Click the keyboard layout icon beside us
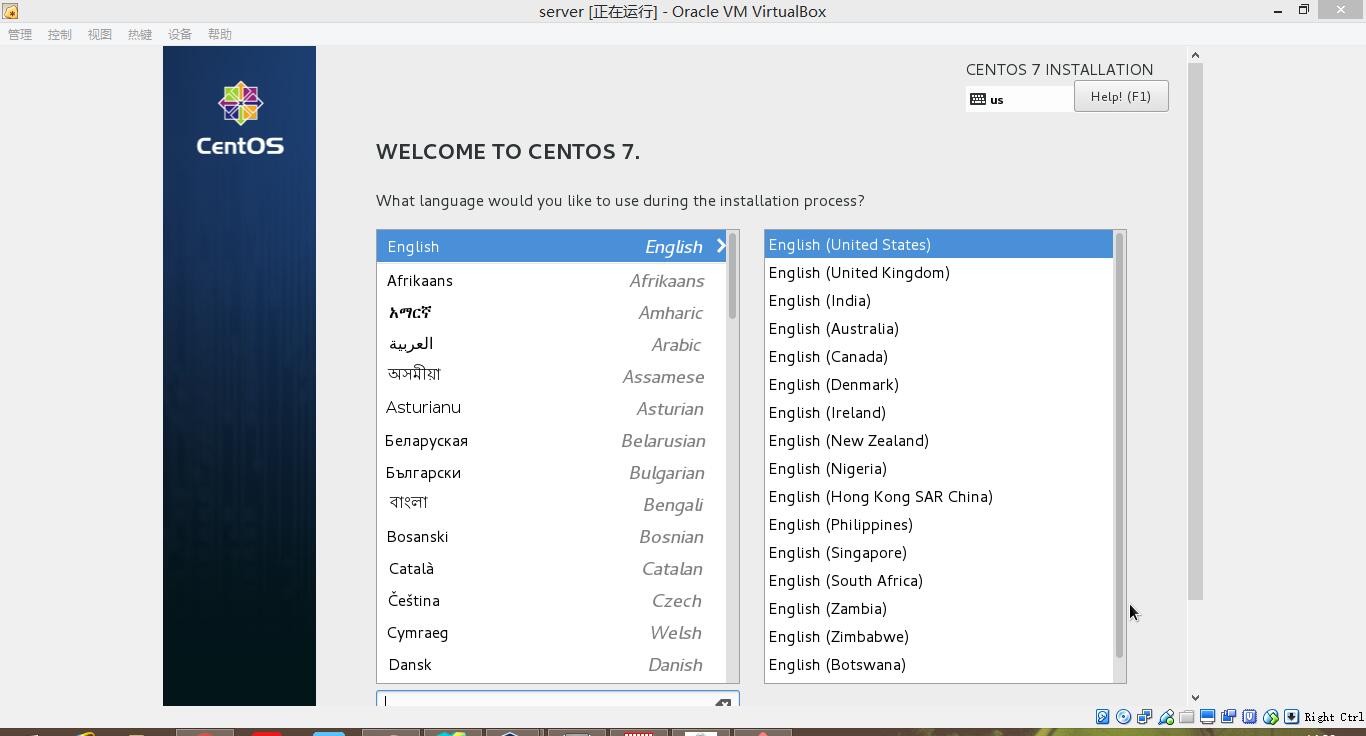Viewport: 1366px width, 736px height. 978,99
